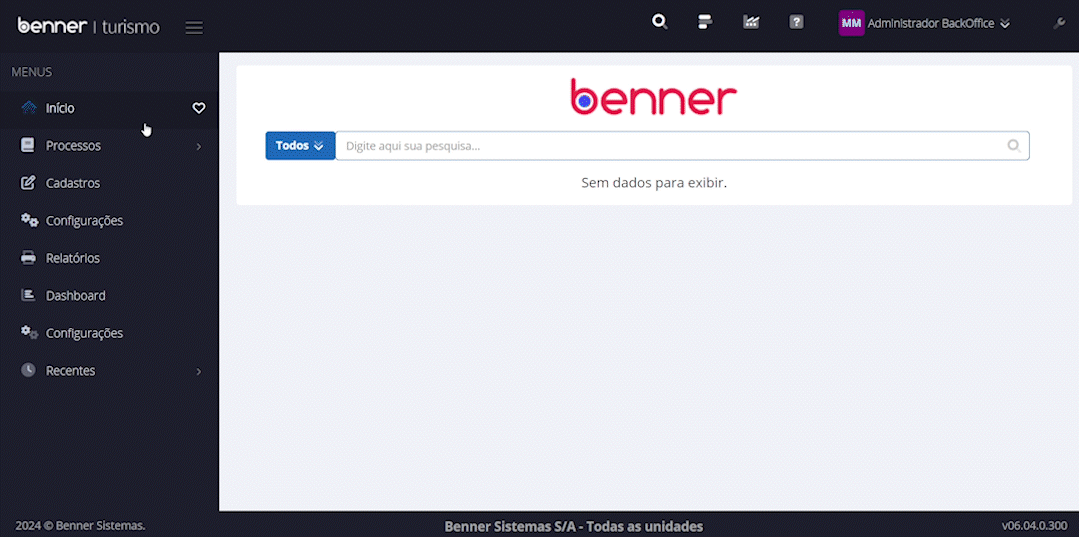Click the first Configurações gears icon

[29, 220]
